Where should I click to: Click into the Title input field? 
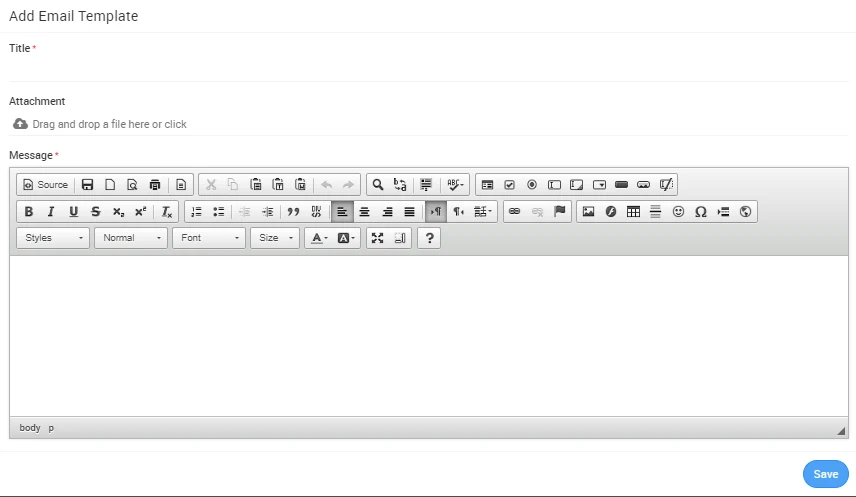[428, 69]
